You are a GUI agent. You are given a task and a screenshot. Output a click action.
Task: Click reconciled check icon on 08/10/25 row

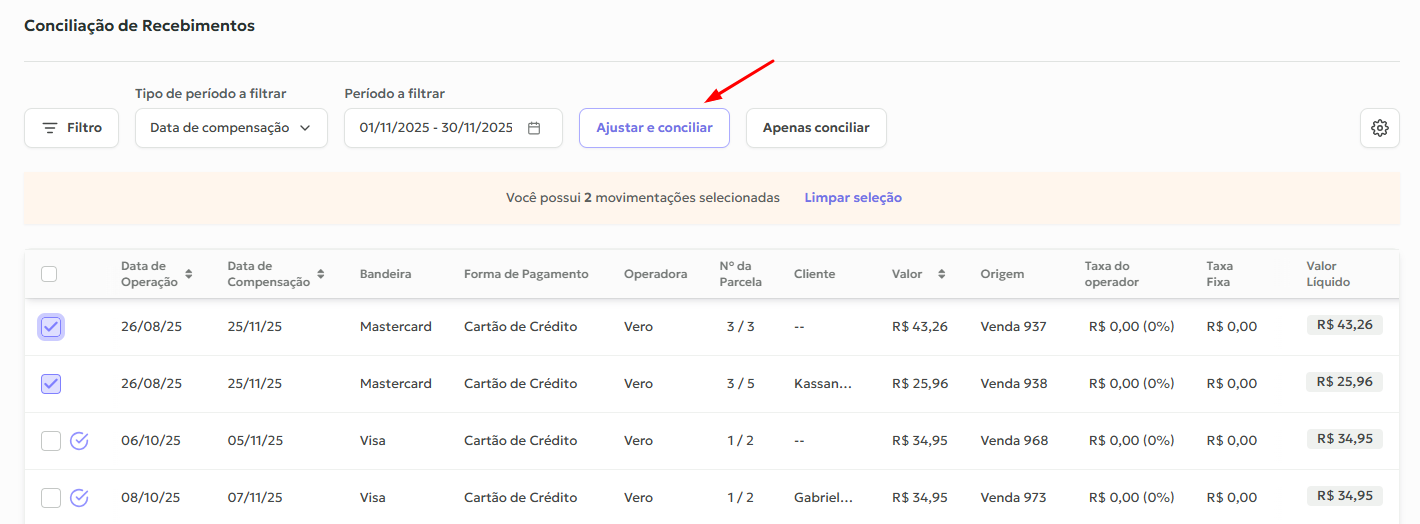80,498
